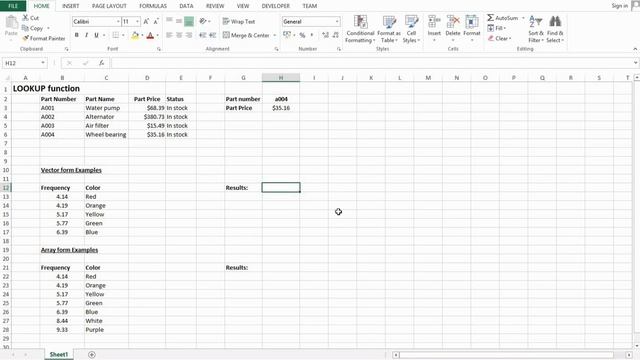The width and height of the screenshot is (640, 360).
Task: Expand the AutoSum dropdown arrow
Action: tap(523, 18)
